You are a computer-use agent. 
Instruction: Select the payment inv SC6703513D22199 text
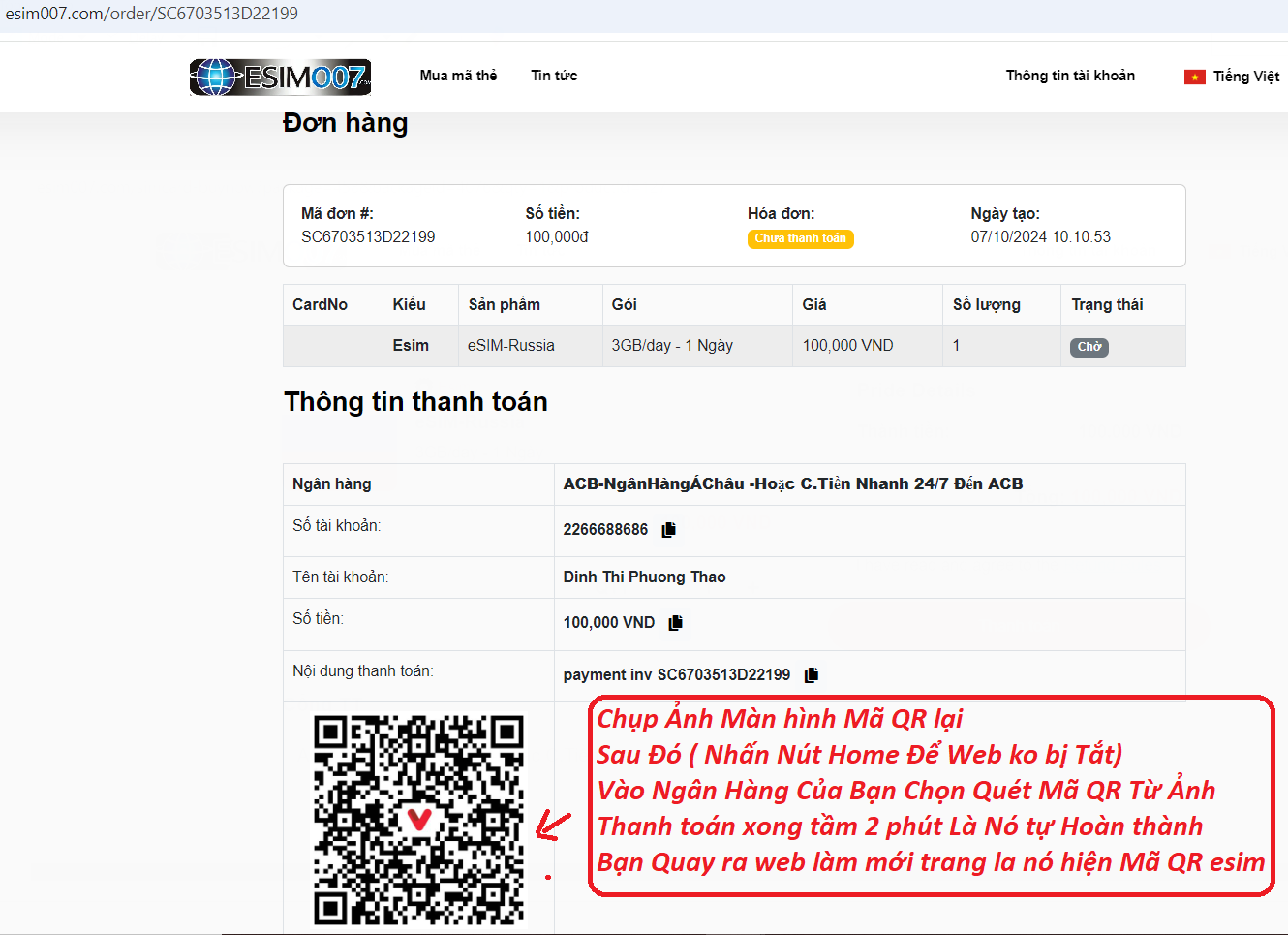pyautogui.click(x=676, y=675)
